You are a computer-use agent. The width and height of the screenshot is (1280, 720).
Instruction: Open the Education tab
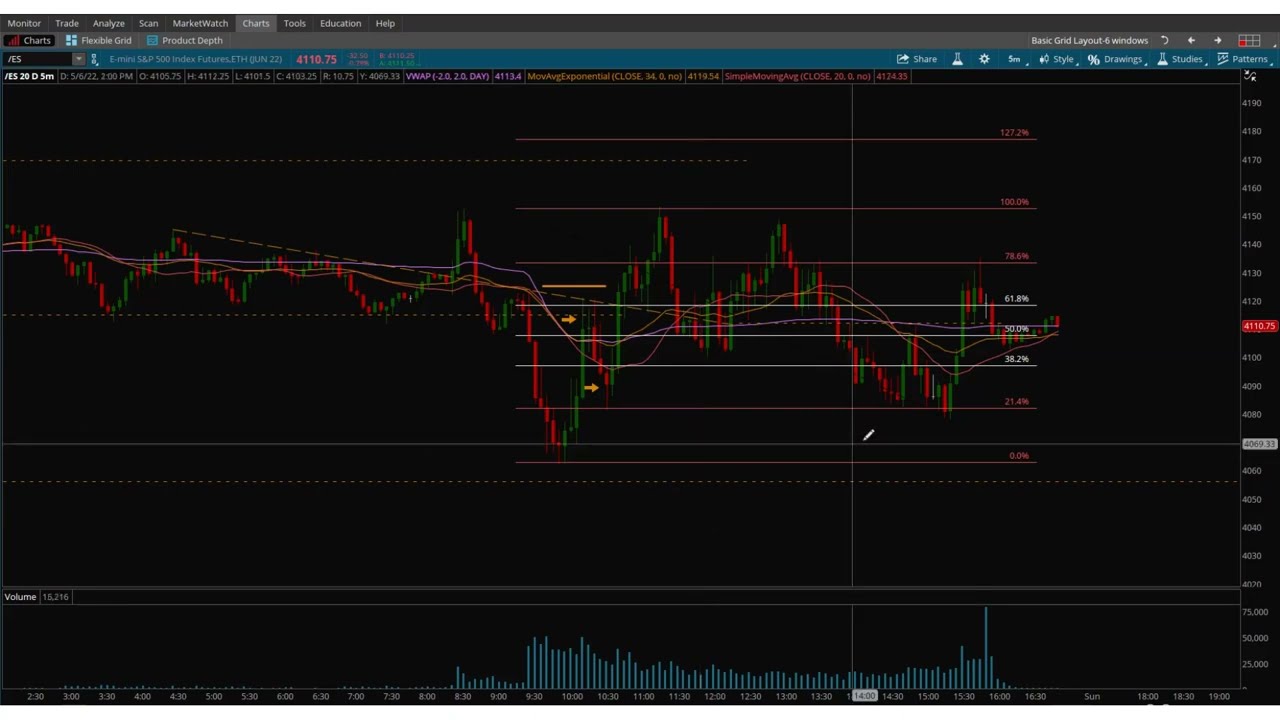click(x=340, y=23)
